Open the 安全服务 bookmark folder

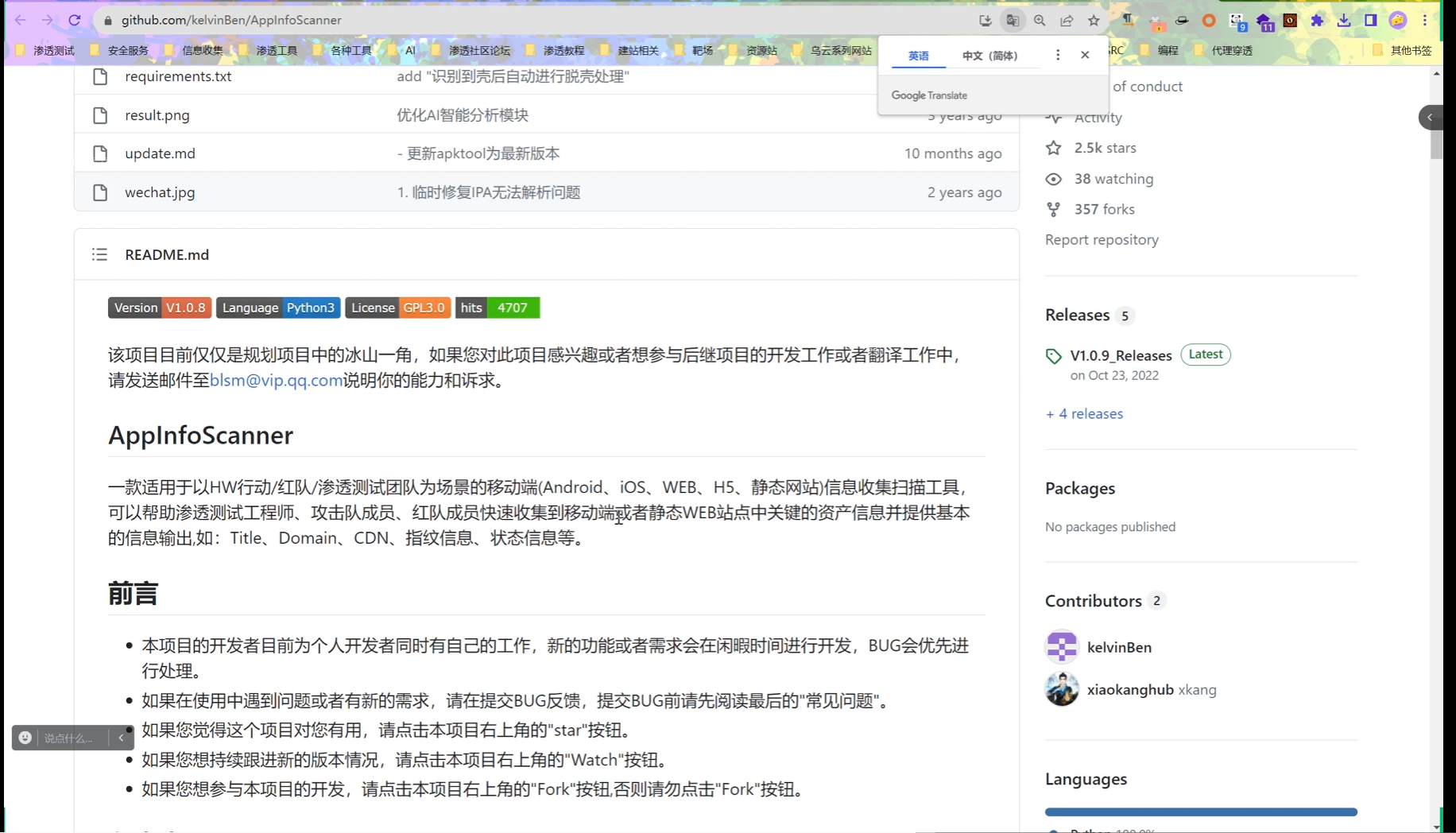119,50
